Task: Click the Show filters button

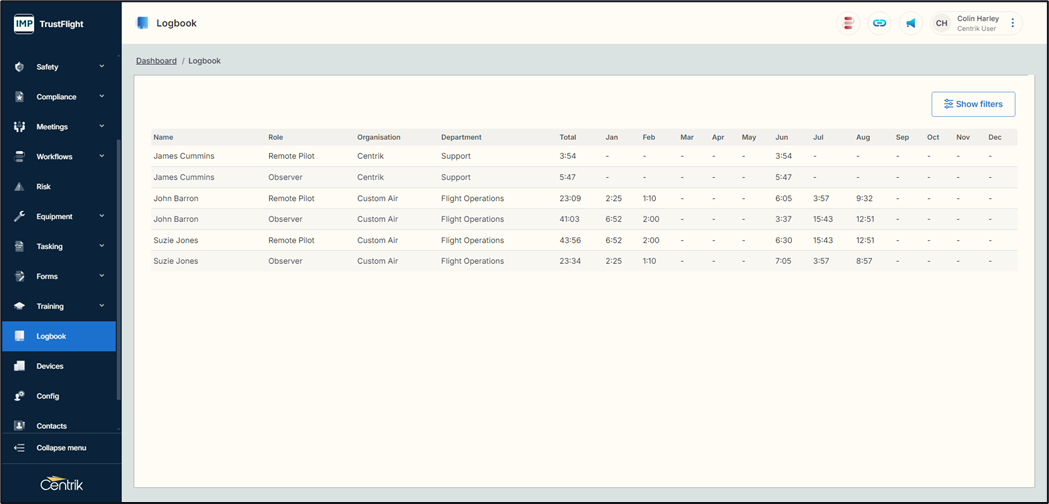Action: pyautogui.click(x=973, y=104)
